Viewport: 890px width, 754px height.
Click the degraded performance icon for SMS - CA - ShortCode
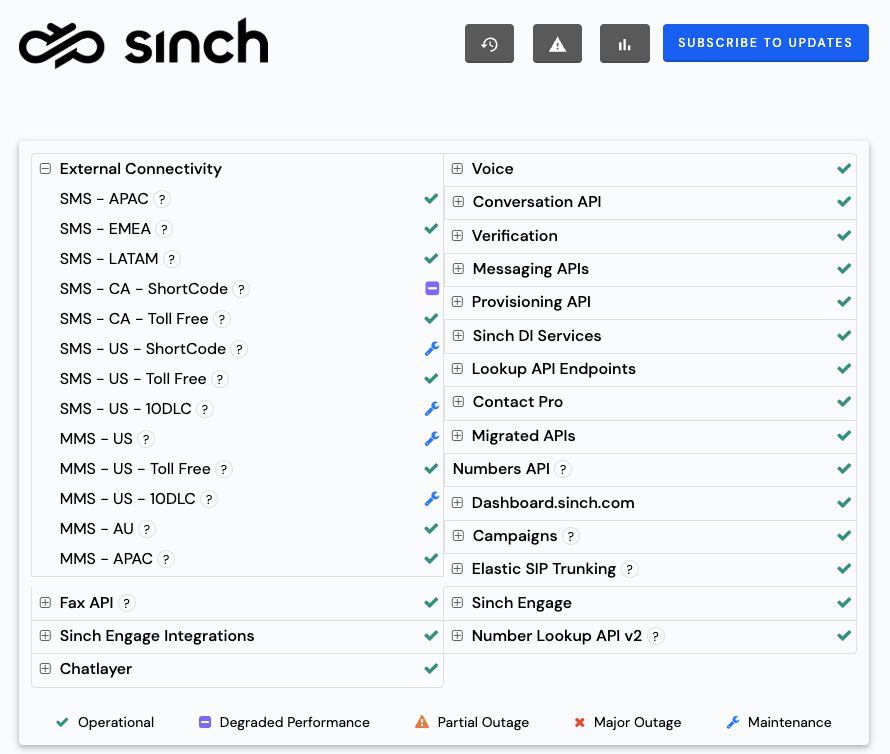[x=432, y=288]
